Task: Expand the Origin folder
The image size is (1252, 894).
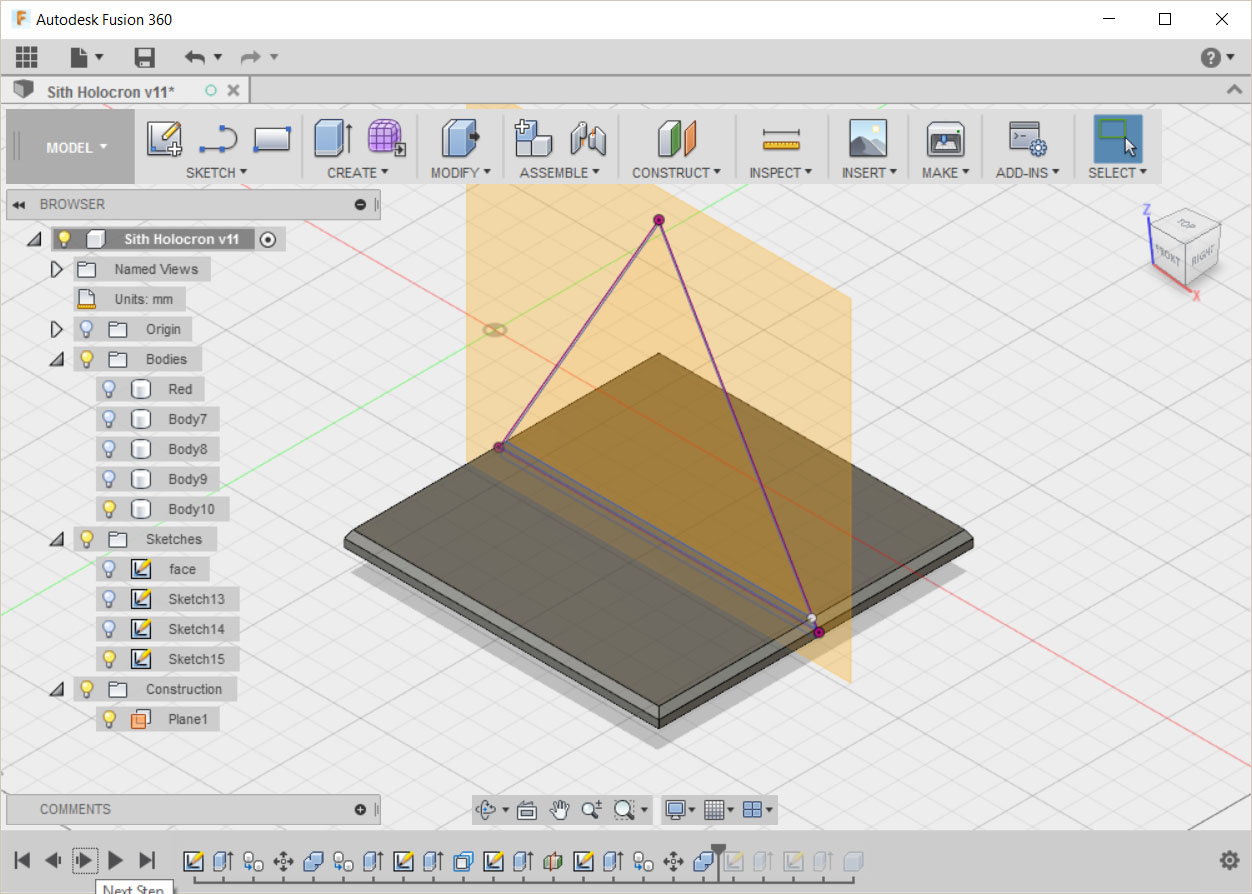Action: point(56,329)
